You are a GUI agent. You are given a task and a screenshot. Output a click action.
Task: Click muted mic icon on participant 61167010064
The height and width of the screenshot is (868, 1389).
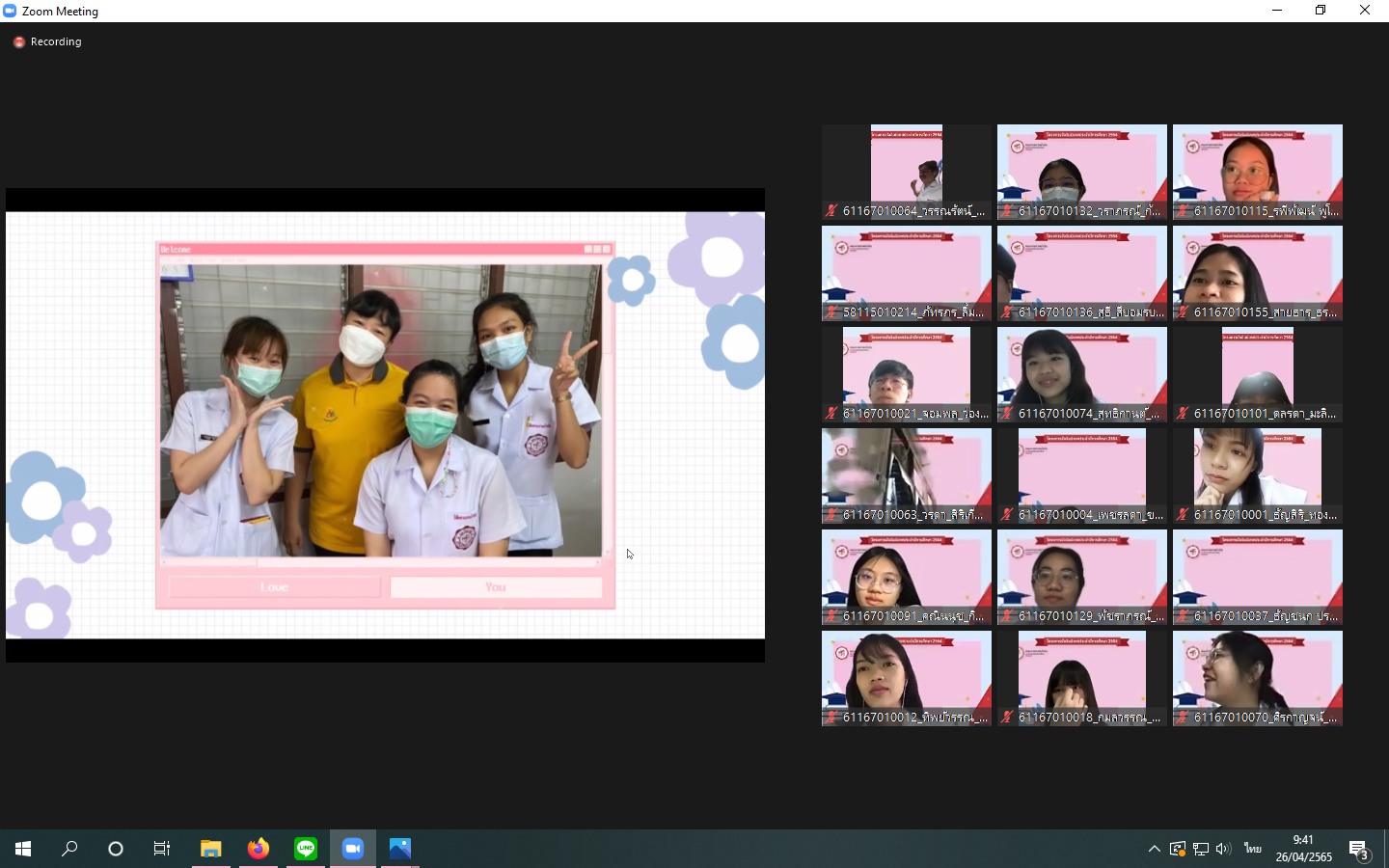tap(831, 211)
